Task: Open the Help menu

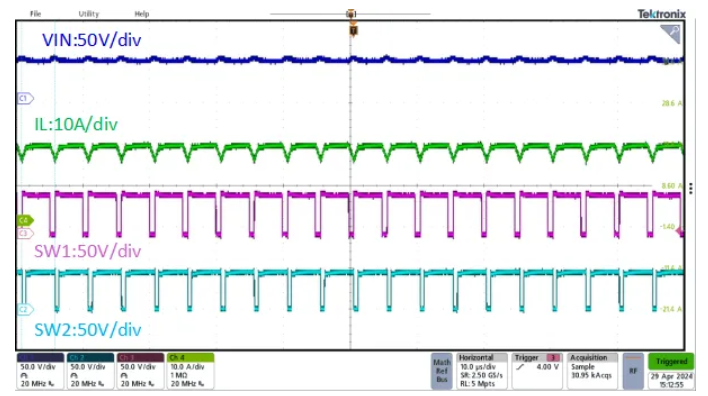Action: pyautogui.click(x=142, y=14)
